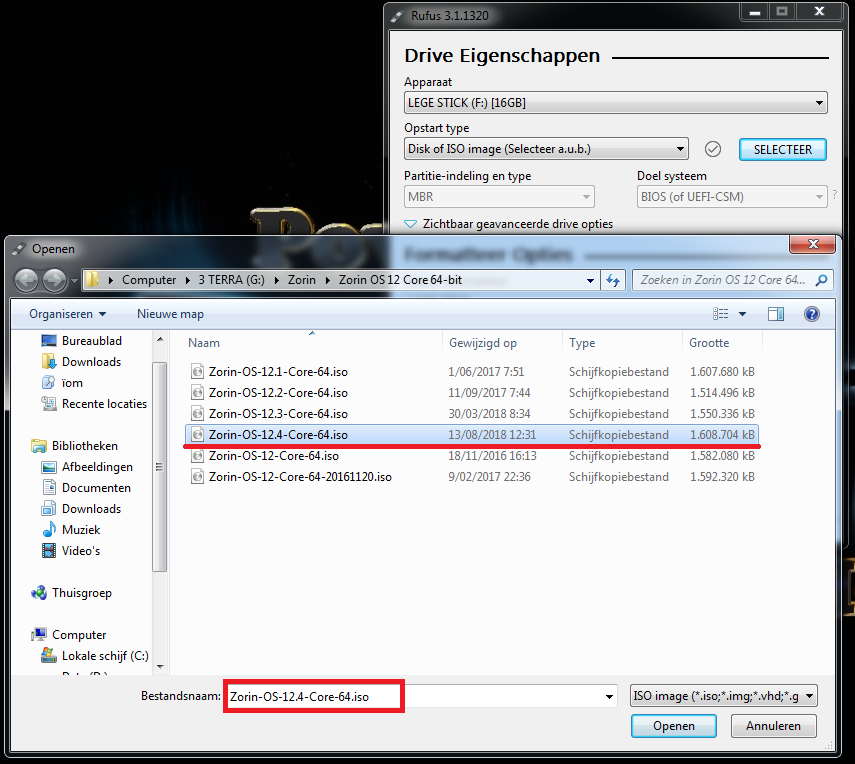Open the view options dropdown arrow
This screenshot has height=764, width=855.
742,314
